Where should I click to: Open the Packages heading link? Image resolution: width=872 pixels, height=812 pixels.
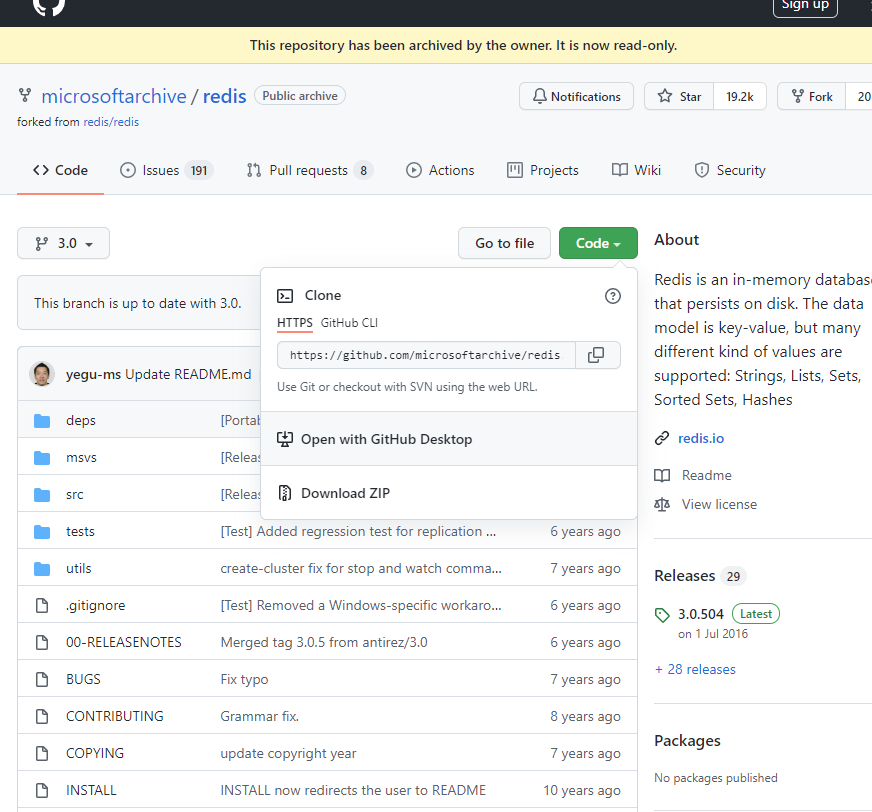coord(687,741)
